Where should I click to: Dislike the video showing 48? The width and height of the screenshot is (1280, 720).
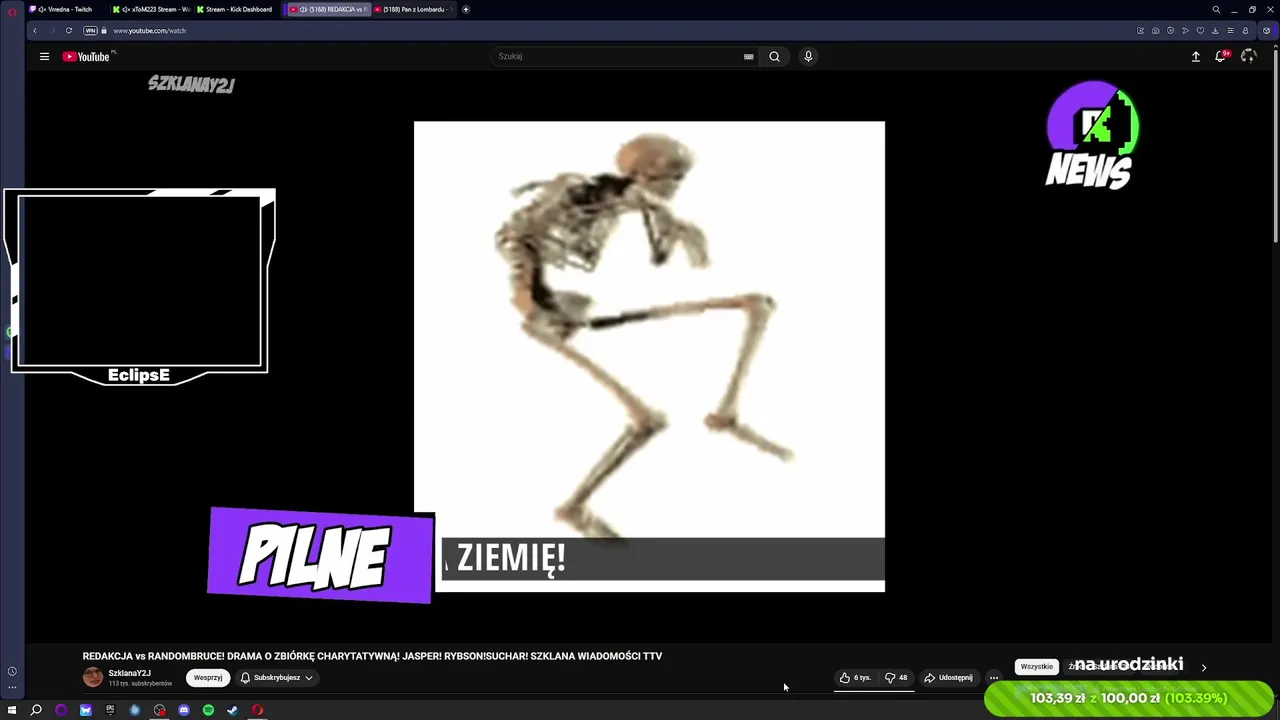(896, 678)
